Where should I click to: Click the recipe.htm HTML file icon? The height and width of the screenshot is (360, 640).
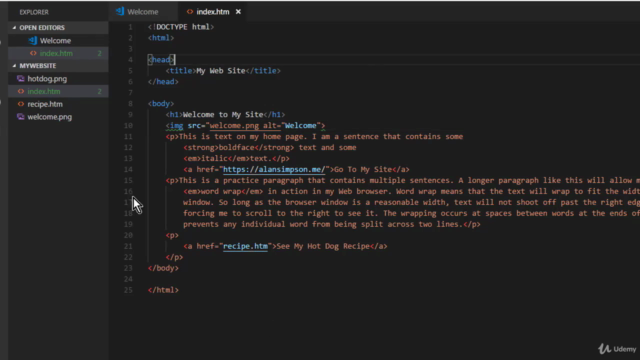(21, 104)
